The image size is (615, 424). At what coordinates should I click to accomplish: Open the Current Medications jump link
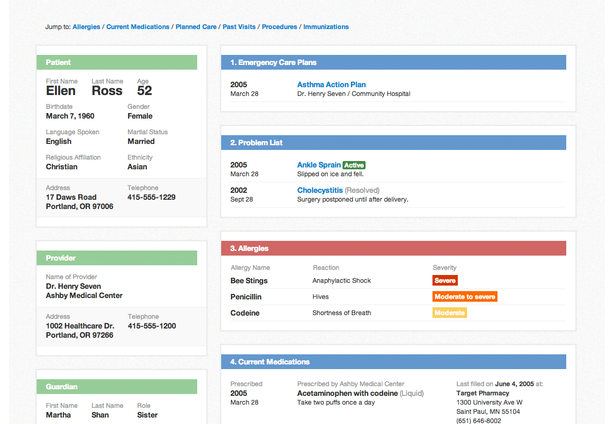tap(138, 27)
